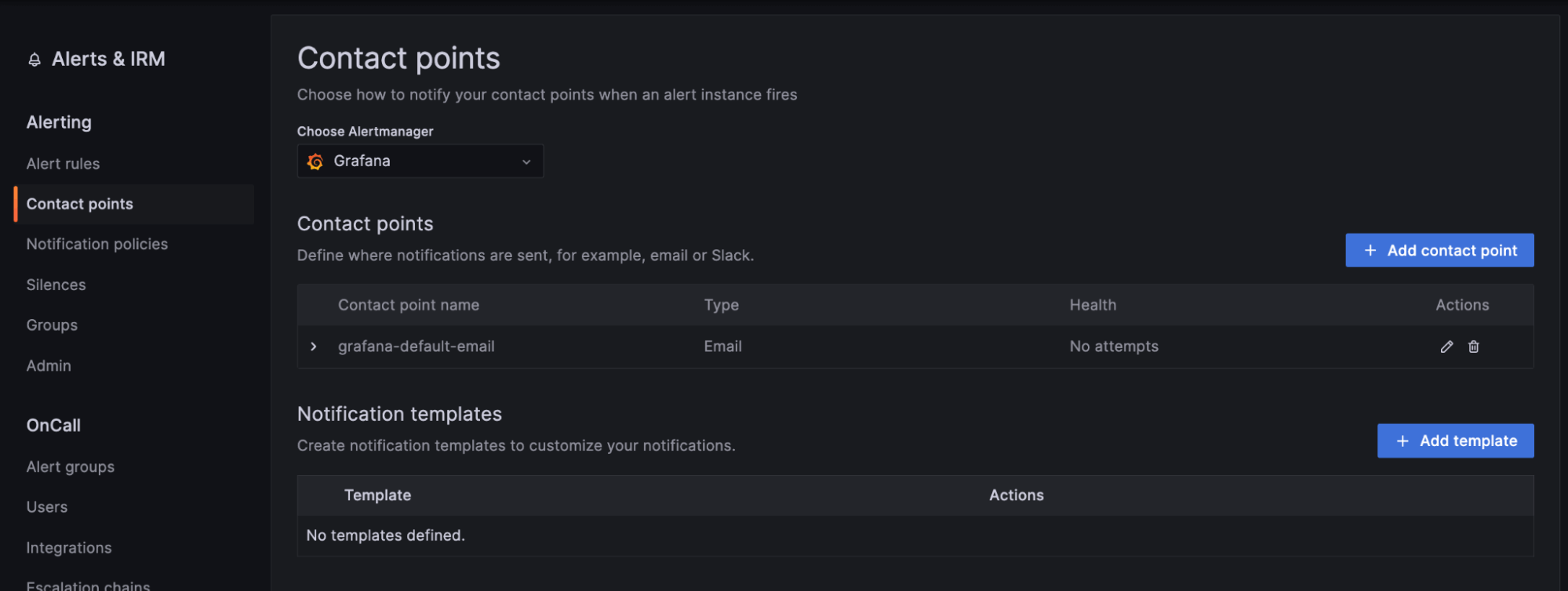Screen dimensions: 1568x591
Task: Open Alert rules in the sidebar
Action: (64, 164)
